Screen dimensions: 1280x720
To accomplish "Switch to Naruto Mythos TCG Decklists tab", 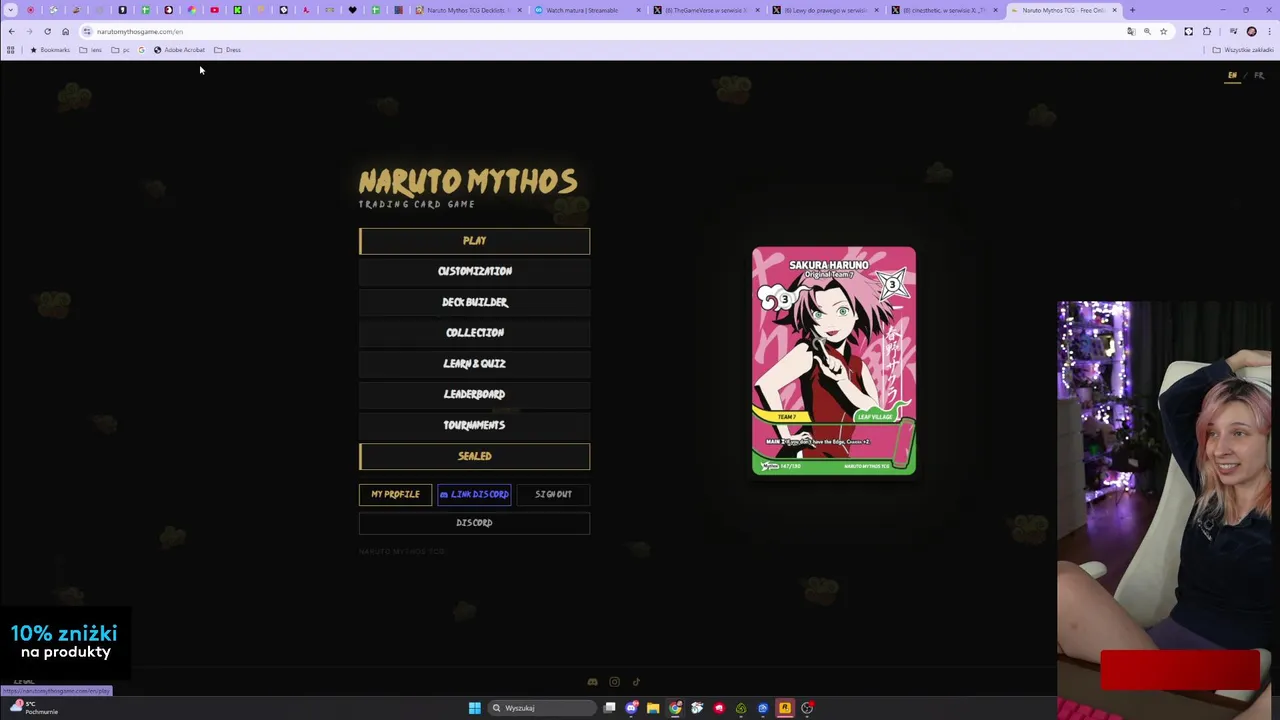I will [466, 10].
